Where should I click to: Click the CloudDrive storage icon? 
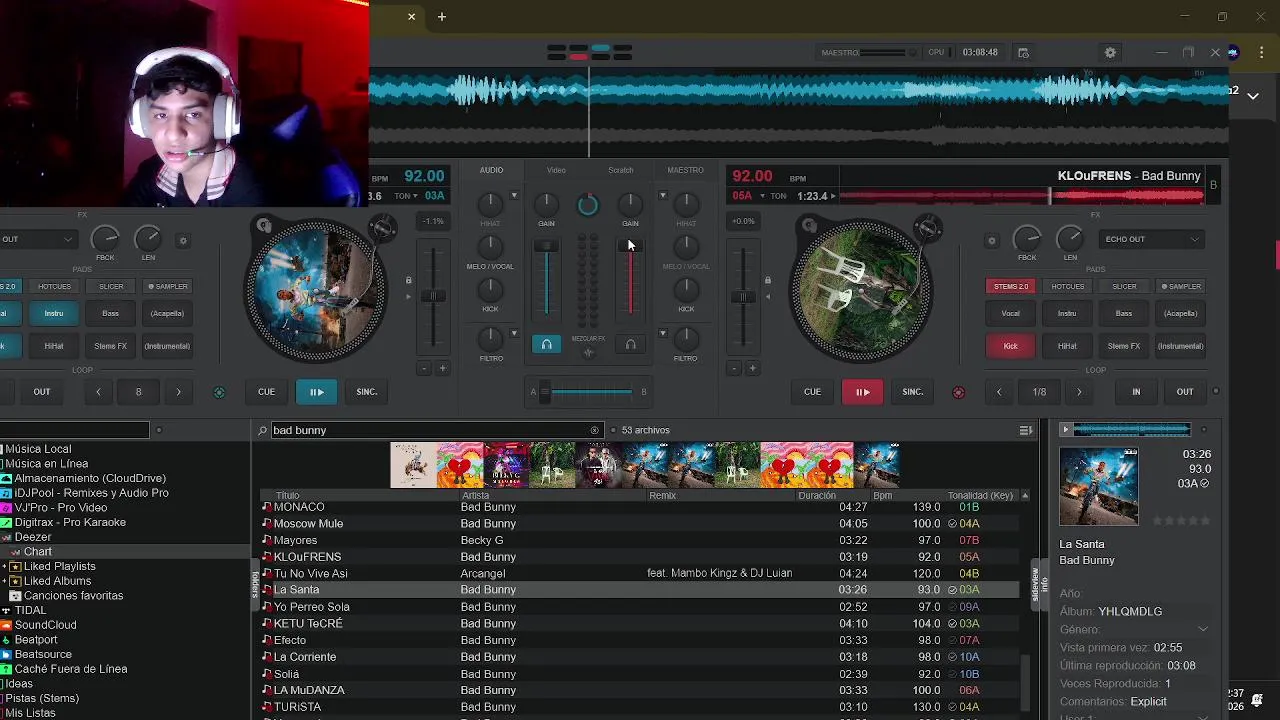(x=6, y=478)
